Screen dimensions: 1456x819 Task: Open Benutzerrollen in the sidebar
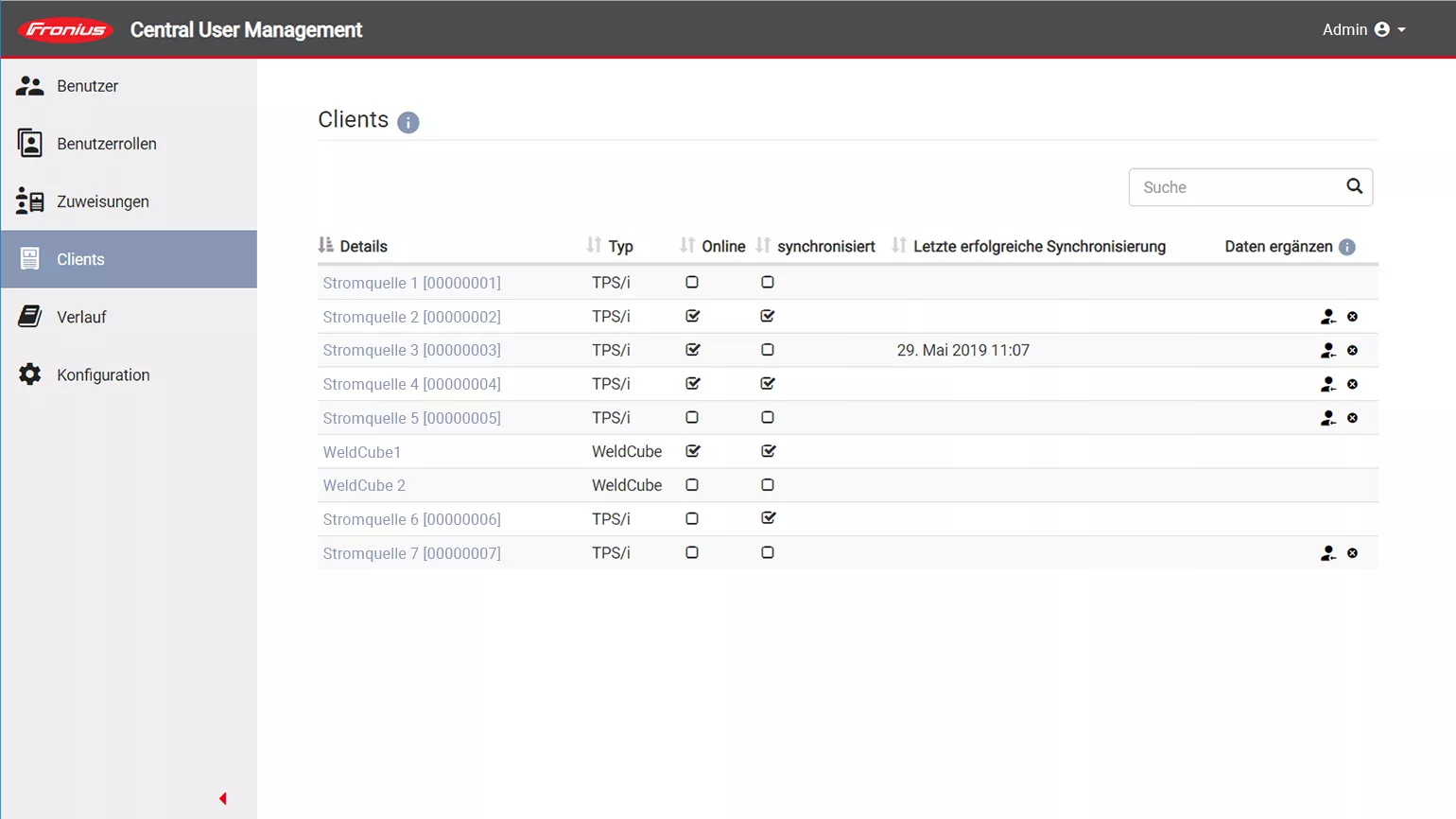[106, 144]
